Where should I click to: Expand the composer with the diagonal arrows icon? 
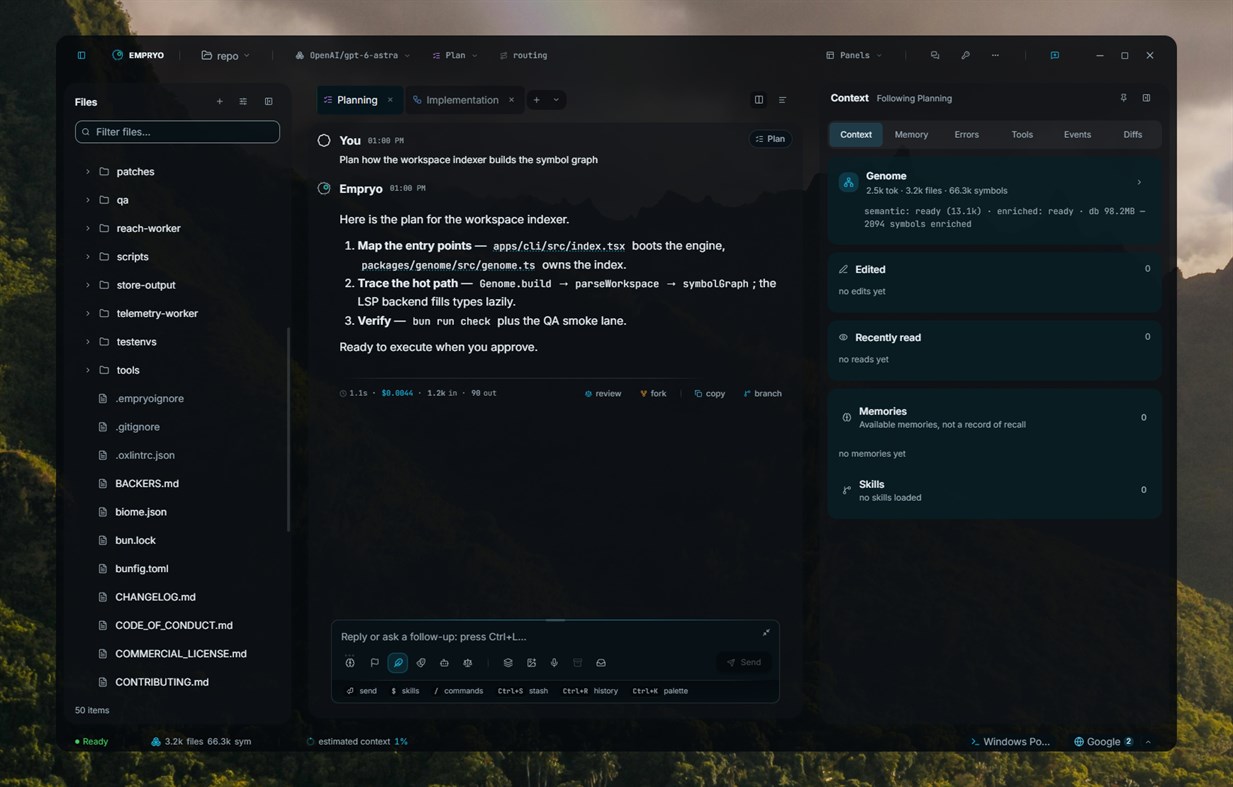766,632
